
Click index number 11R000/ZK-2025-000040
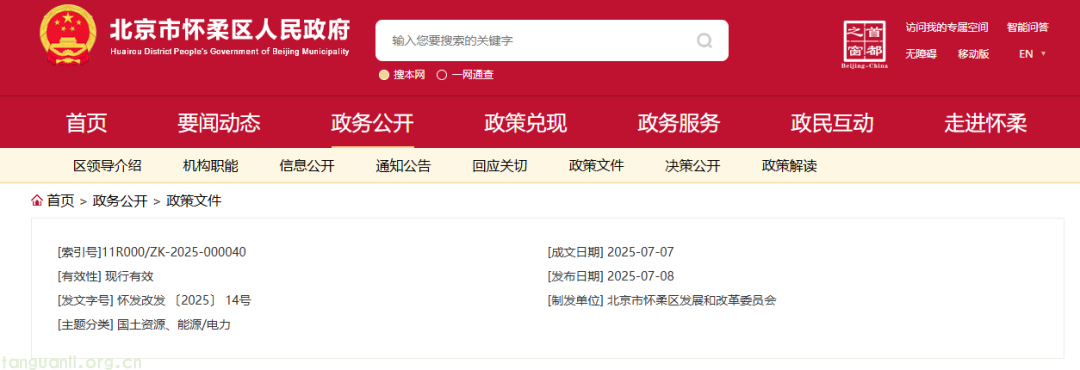point(174,252)
